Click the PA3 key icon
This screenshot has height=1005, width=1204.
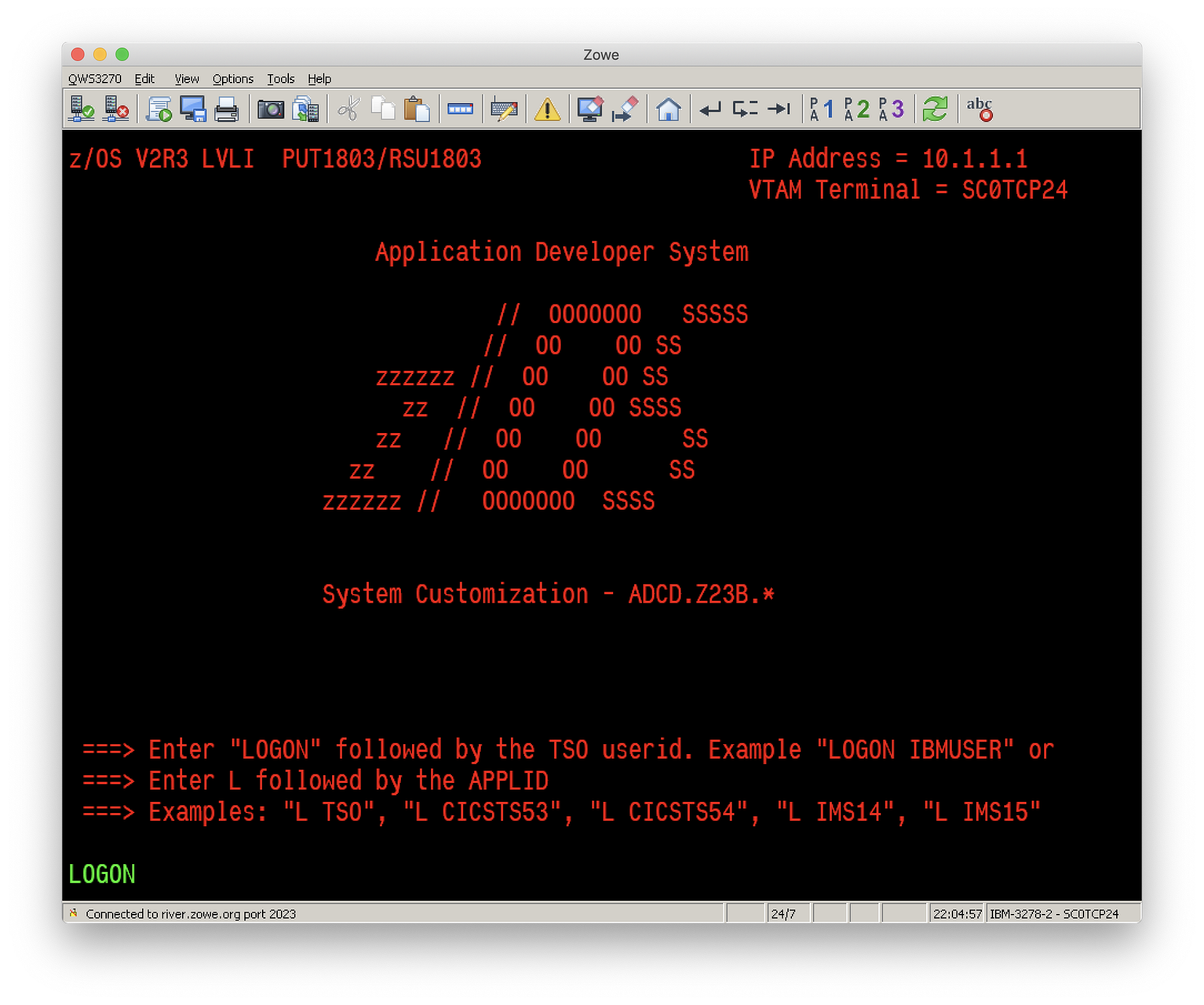[892, 109]
